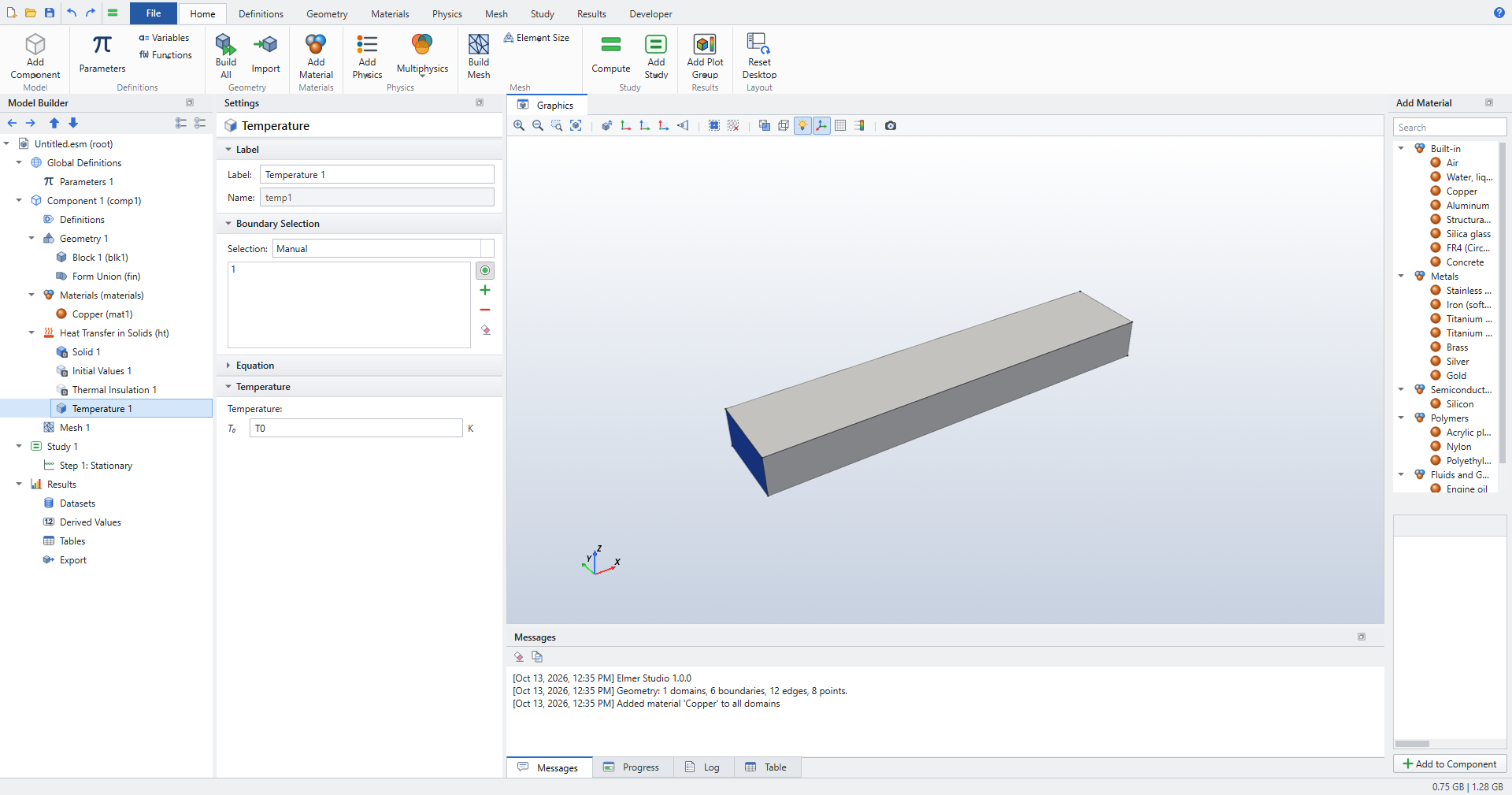The height and width of the screenshot is (795, 1512).
Task: Open the help question mark icon
Action: pyautogui.click(x=1499, y=13)
